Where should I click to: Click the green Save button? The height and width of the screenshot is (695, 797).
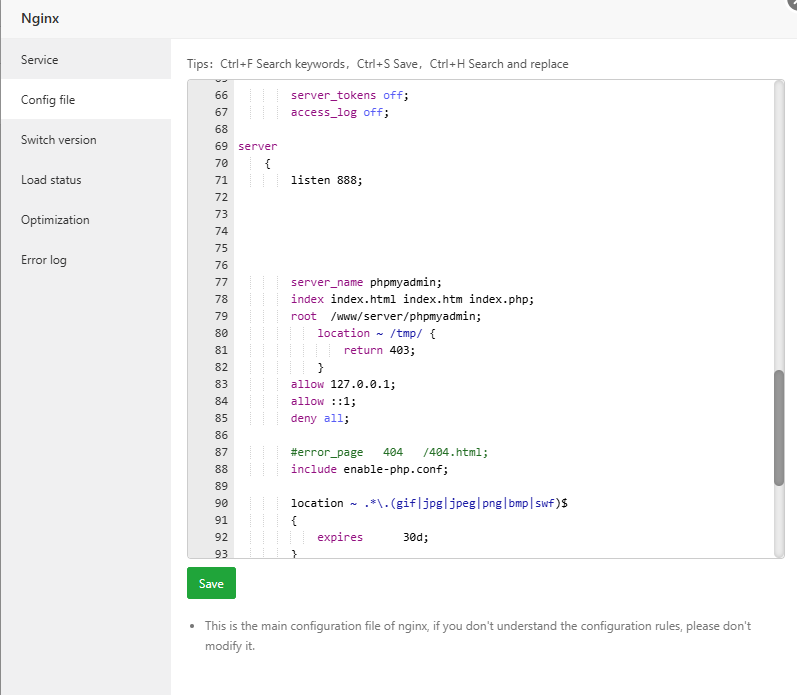[211, 583]
